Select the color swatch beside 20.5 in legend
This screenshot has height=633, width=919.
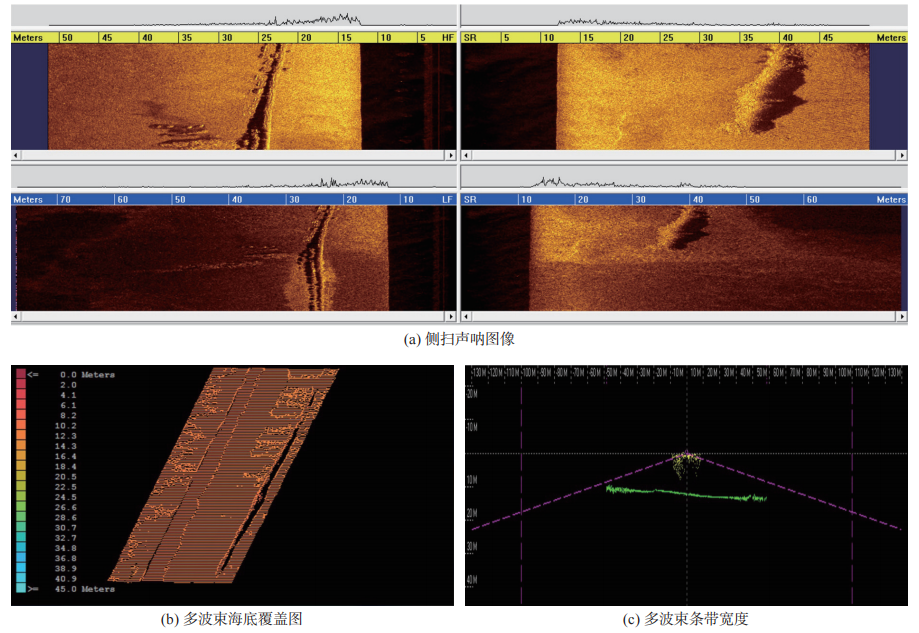21,477
